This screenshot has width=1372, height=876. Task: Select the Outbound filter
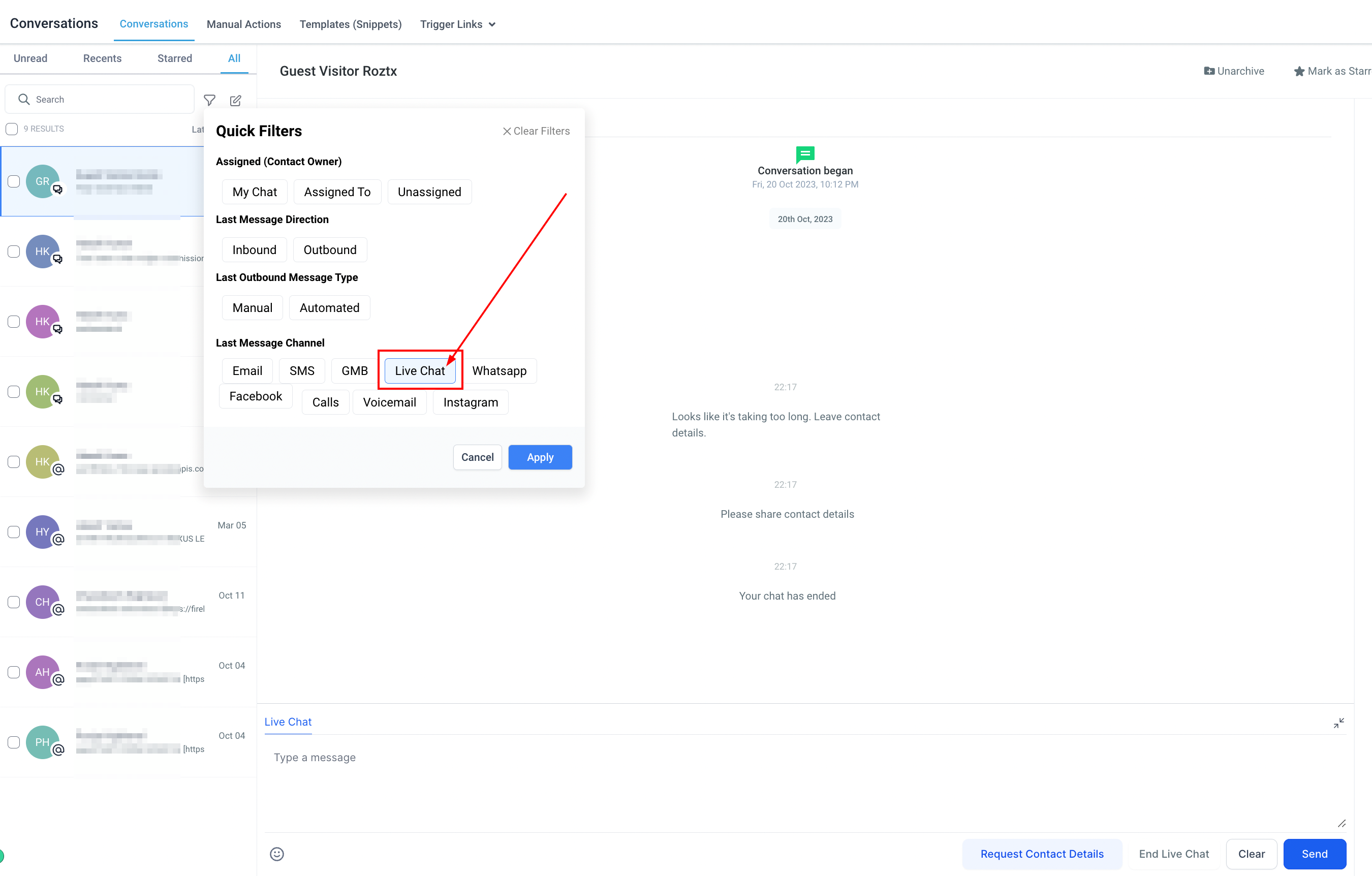click(x=330, y=250)
